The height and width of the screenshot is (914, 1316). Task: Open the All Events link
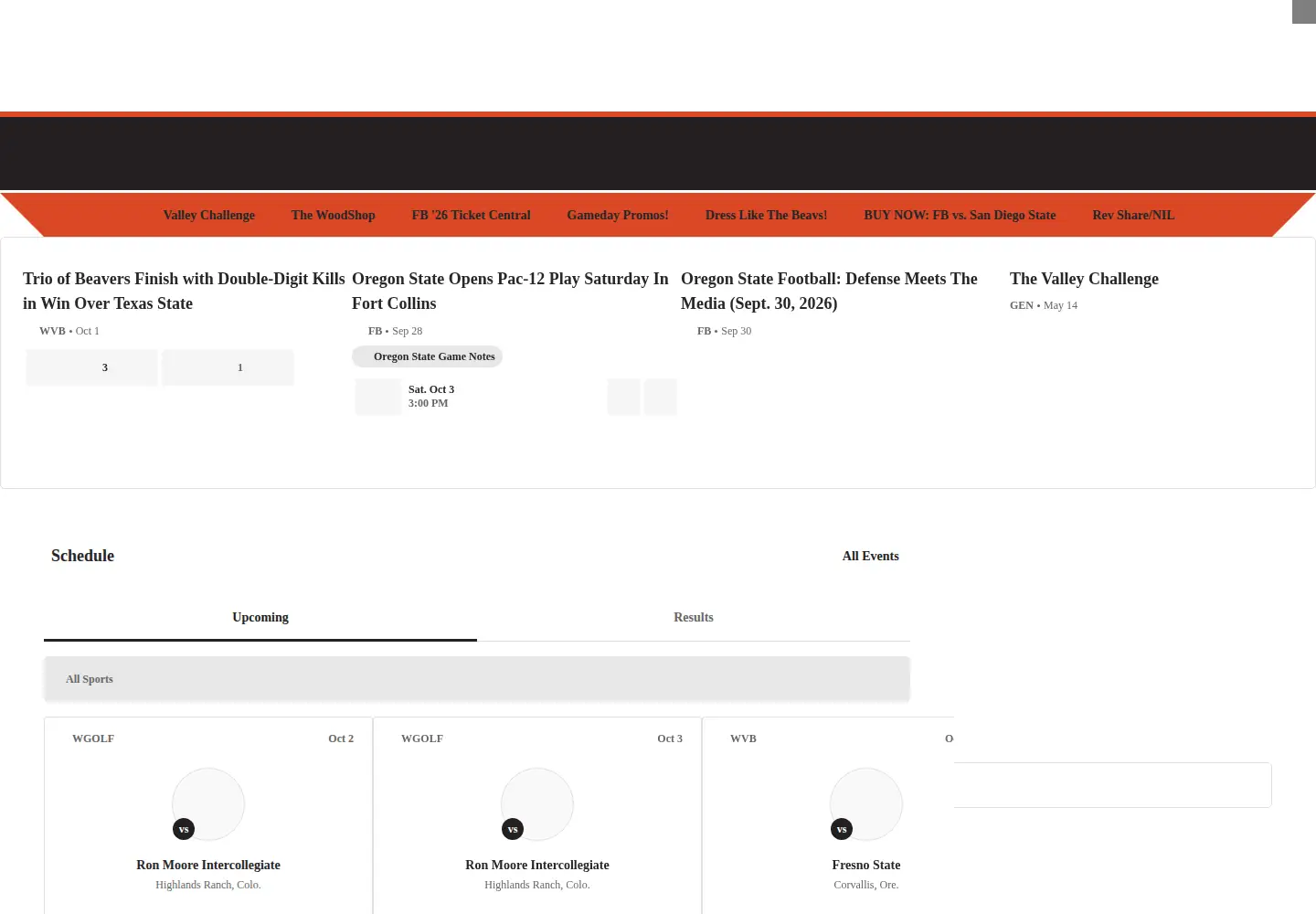[870, 556]
